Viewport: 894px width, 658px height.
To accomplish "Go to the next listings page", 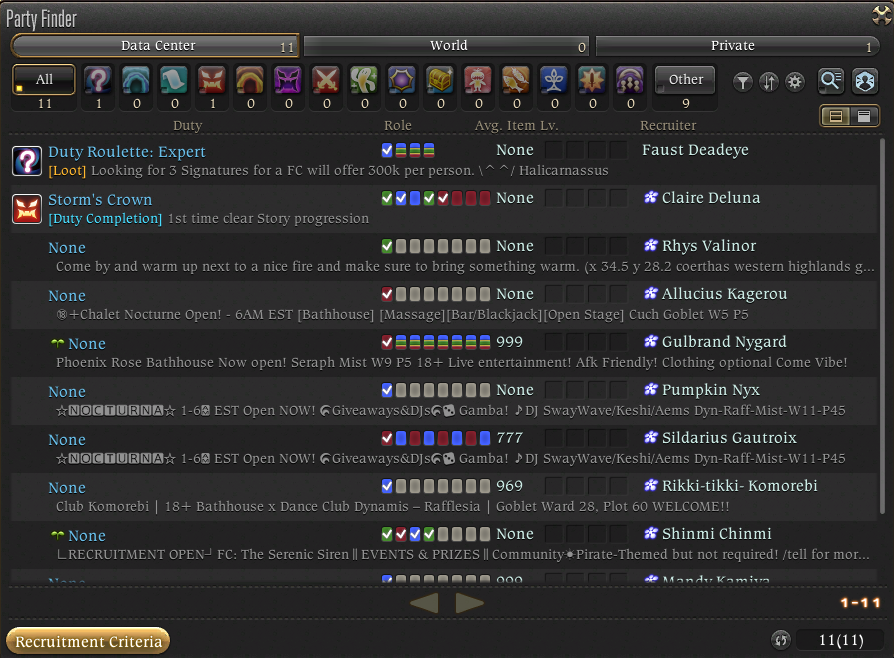I will (x=470, y=603).
